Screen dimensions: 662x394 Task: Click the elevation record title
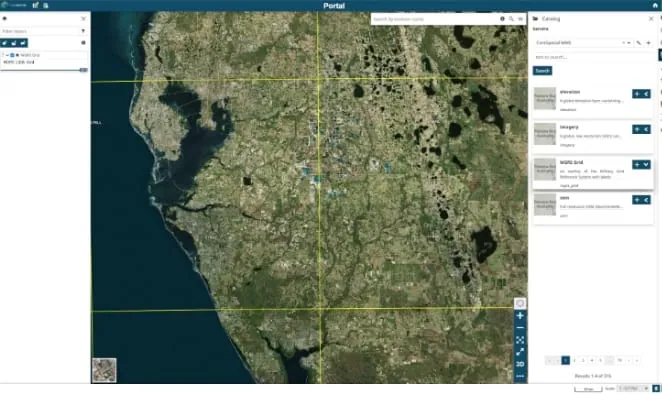(570, 92)
